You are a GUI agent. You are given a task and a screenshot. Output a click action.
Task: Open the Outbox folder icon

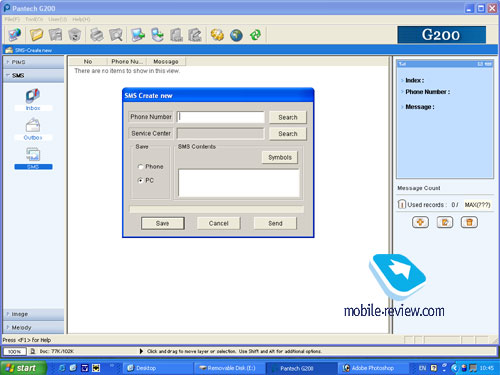33,125
